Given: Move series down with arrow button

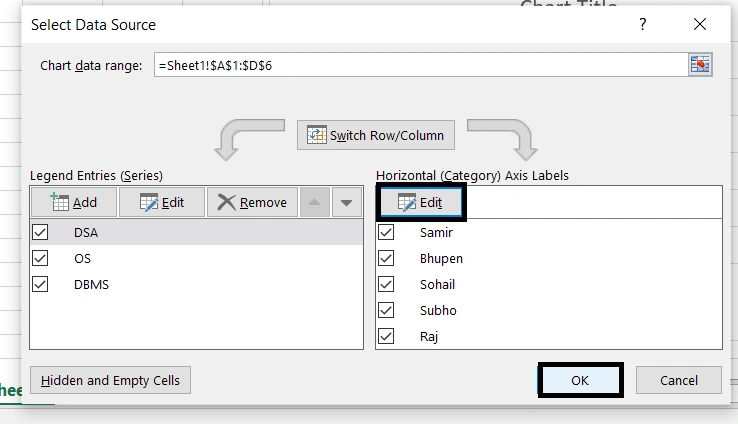Looking at the screenshot, I should coord(347,202).
